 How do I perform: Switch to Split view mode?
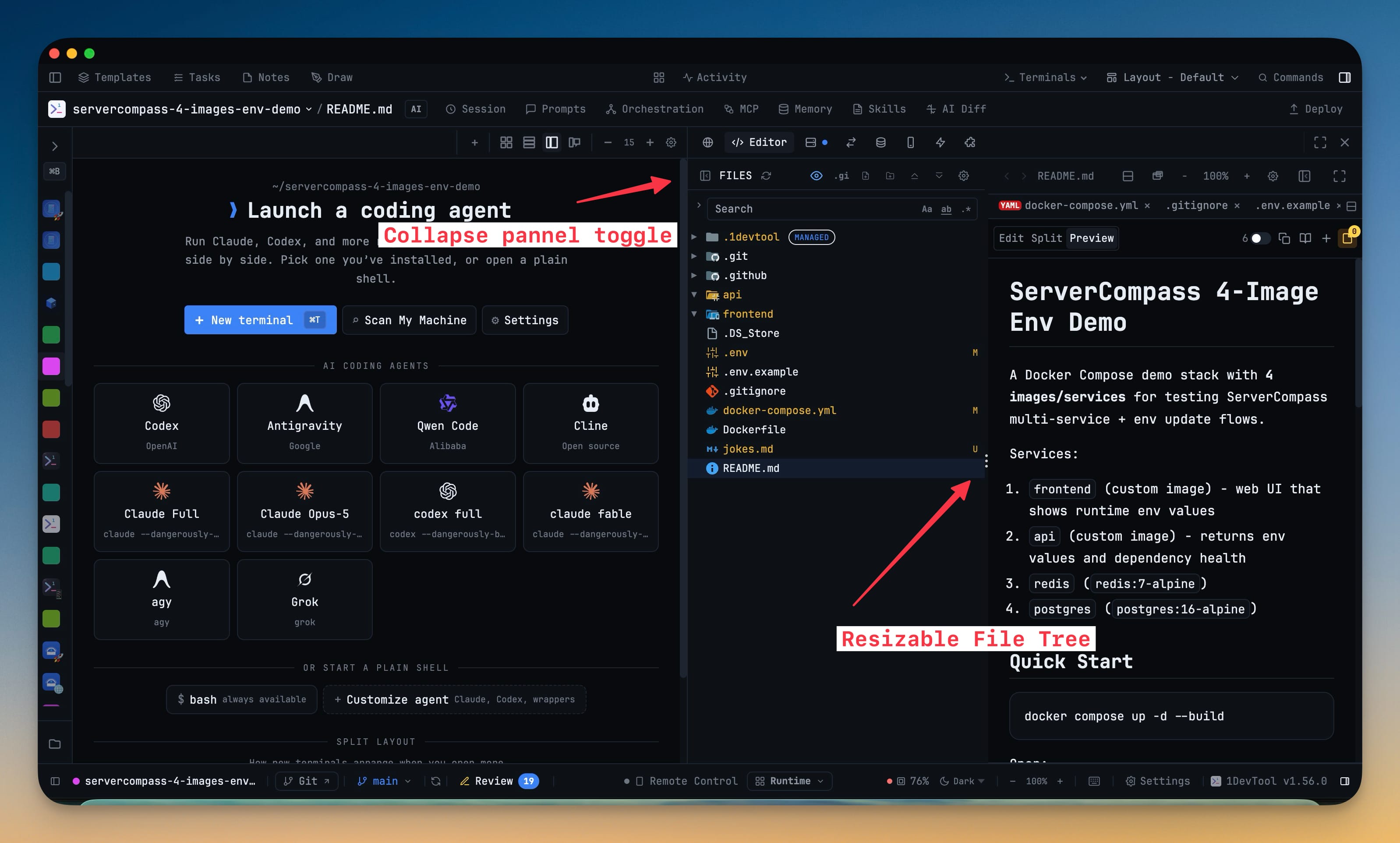point(1046,238)
